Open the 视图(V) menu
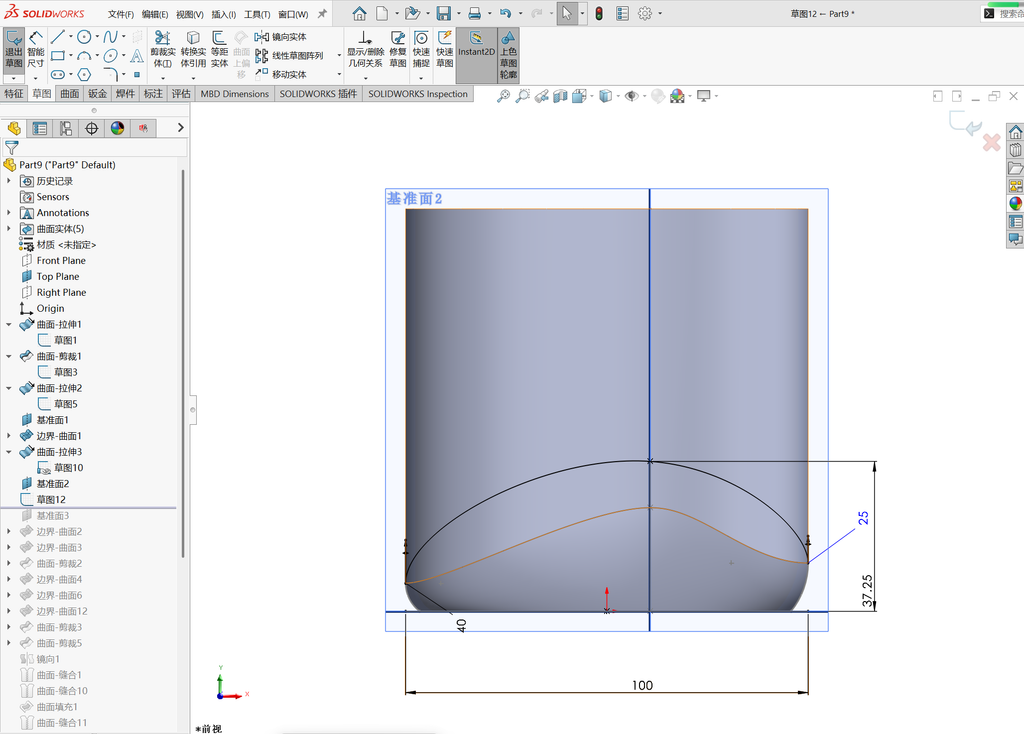The height and width of the screenshot is (734, 1024). coord(189,14)
